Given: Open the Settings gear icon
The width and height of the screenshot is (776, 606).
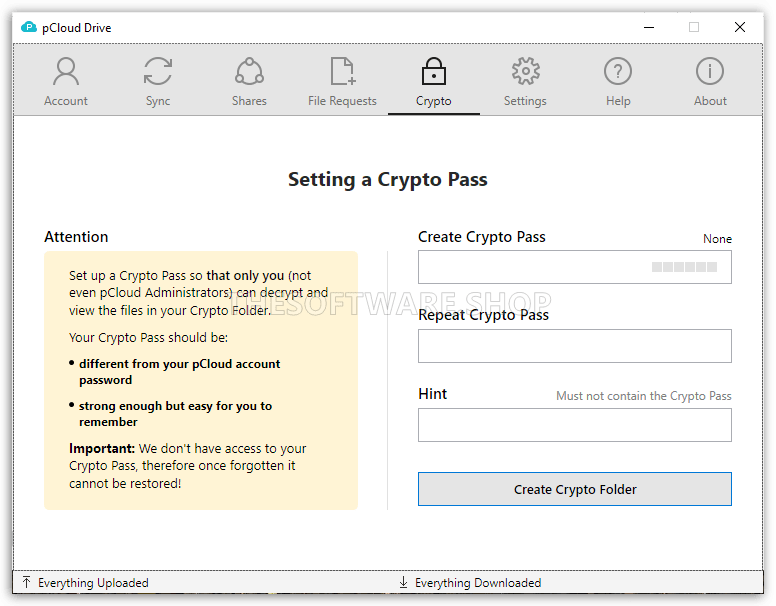Looking at the screenshot, I should point(526,71).
